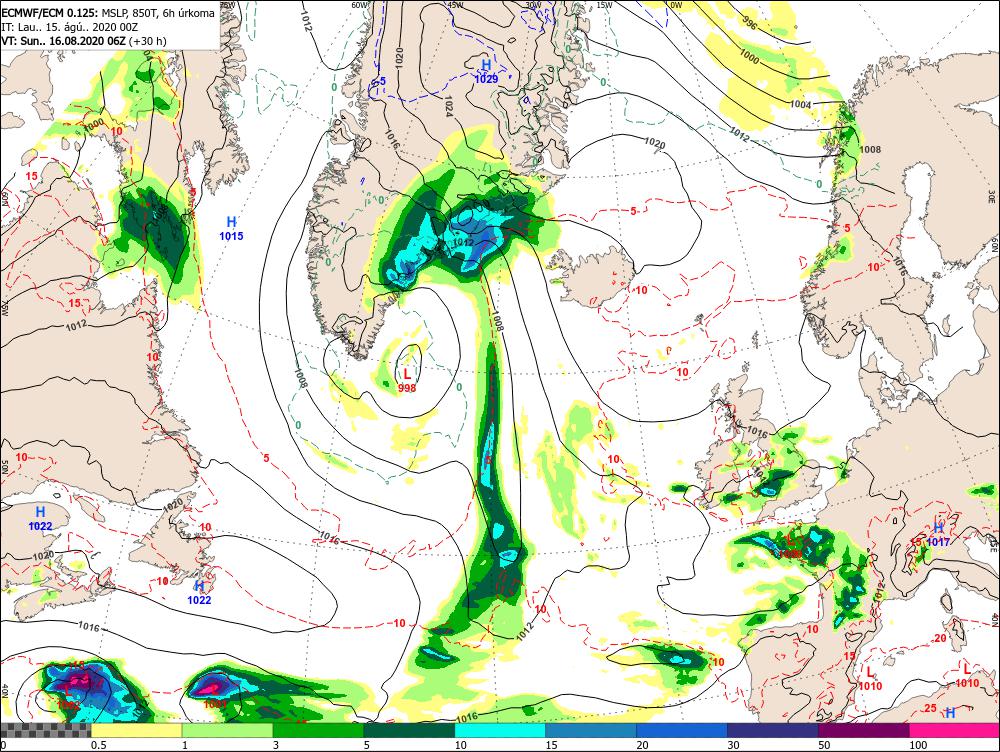This screenshot has height=752, width=1000.
Task: Click the steel blue 15–20 mm legend swatch
Action: point(591,730)
